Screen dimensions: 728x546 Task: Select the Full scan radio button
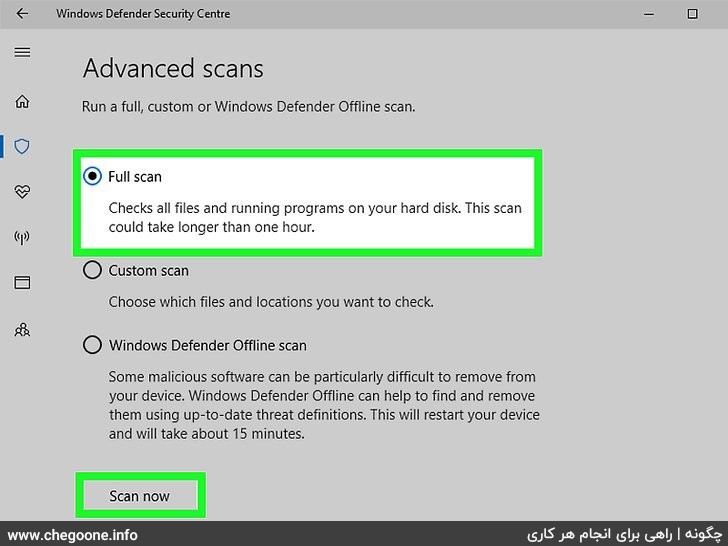92,176
